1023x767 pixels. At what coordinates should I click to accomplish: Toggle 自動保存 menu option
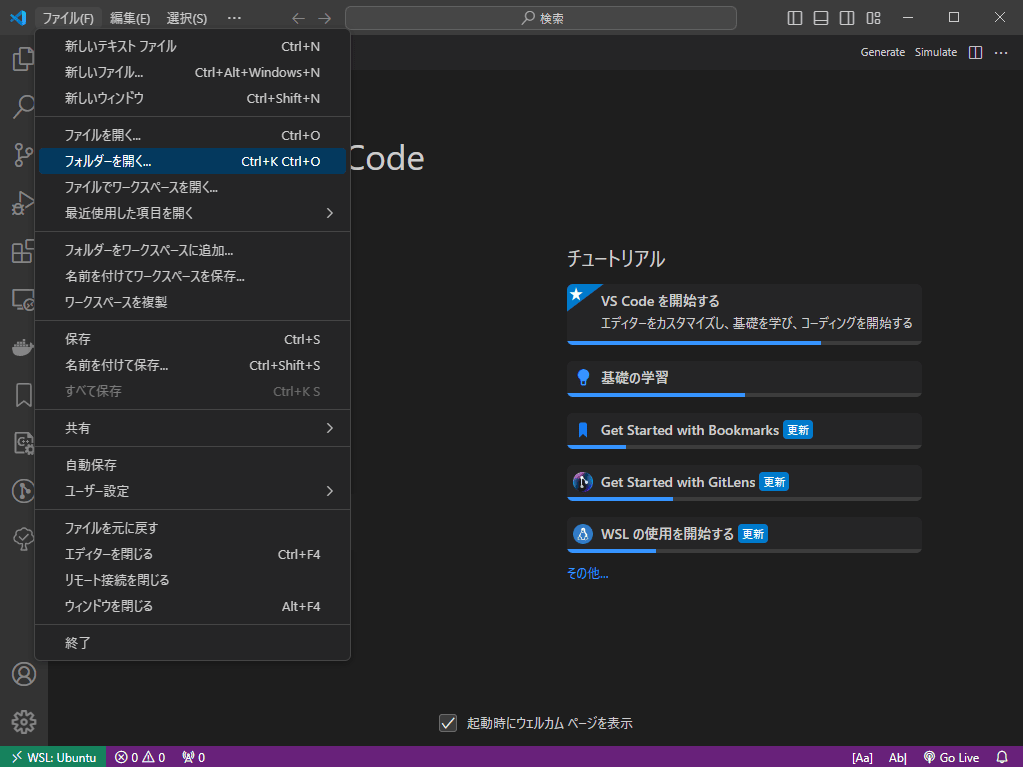(x=192, y=465)
